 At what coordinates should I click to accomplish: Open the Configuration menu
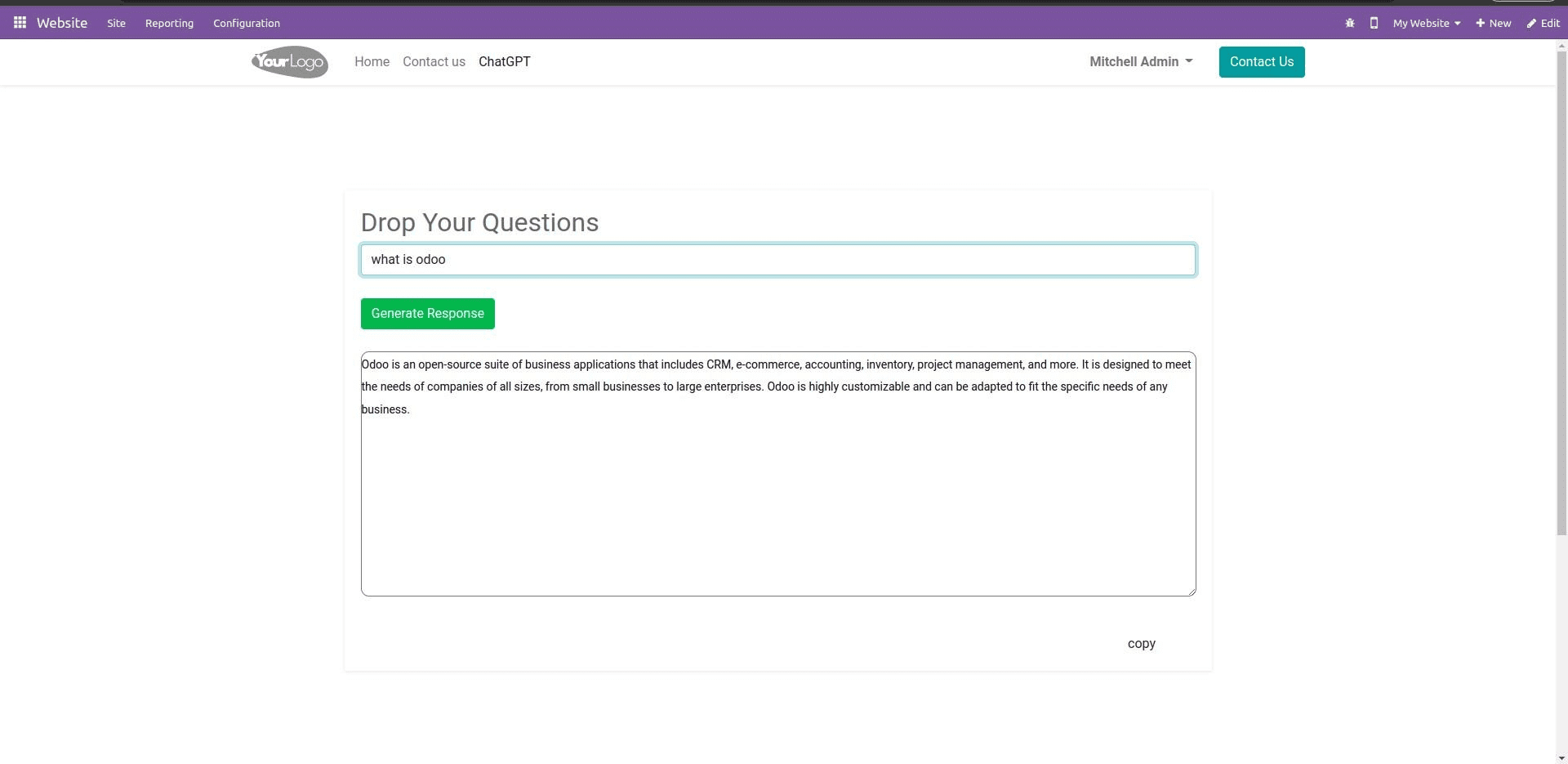[x=247, y=23]
